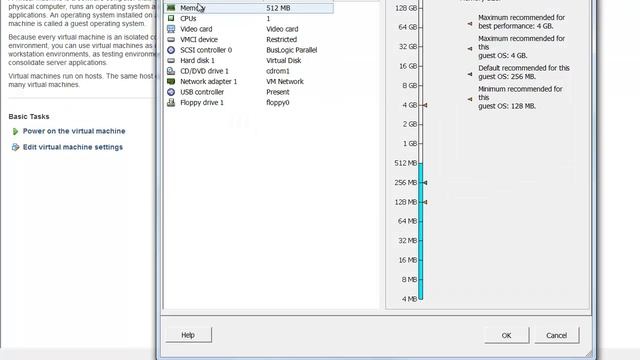Select the SCSI controller 0 icon

(x=171, y=50)
